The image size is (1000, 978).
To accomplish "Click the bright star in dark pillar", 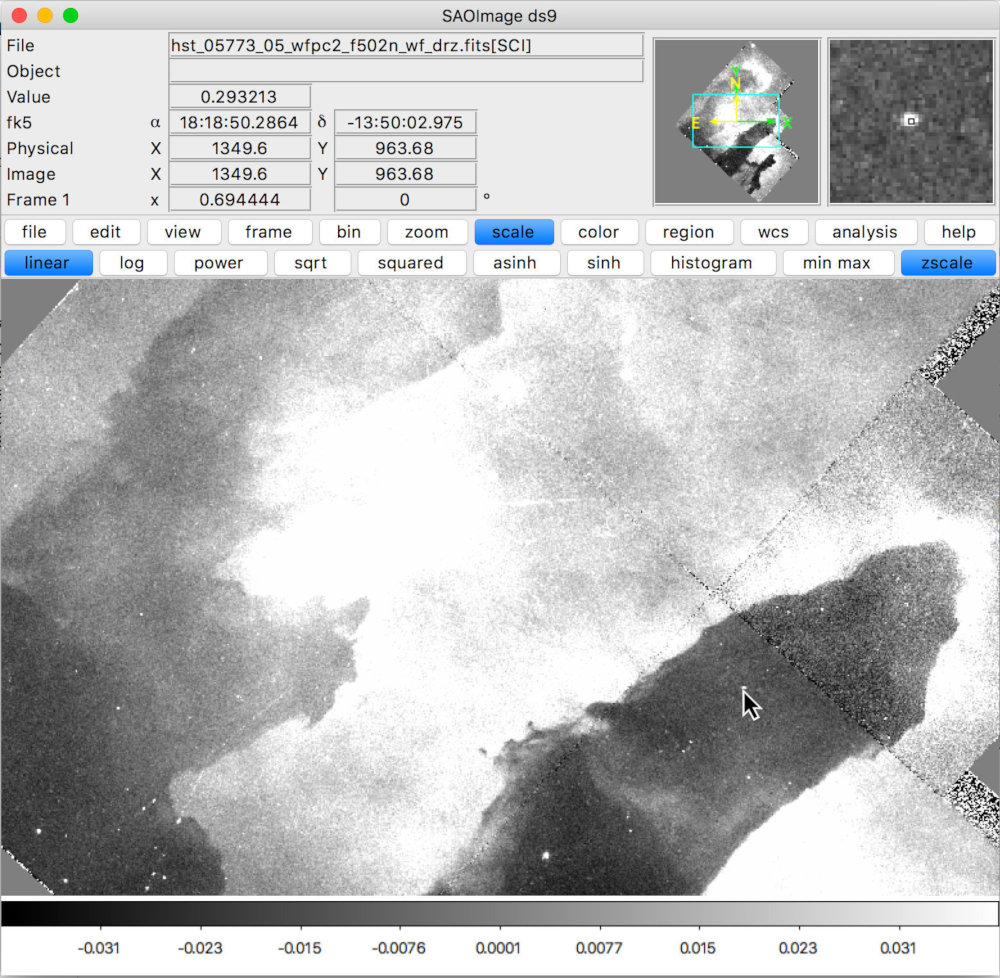I will click(546, 855).
